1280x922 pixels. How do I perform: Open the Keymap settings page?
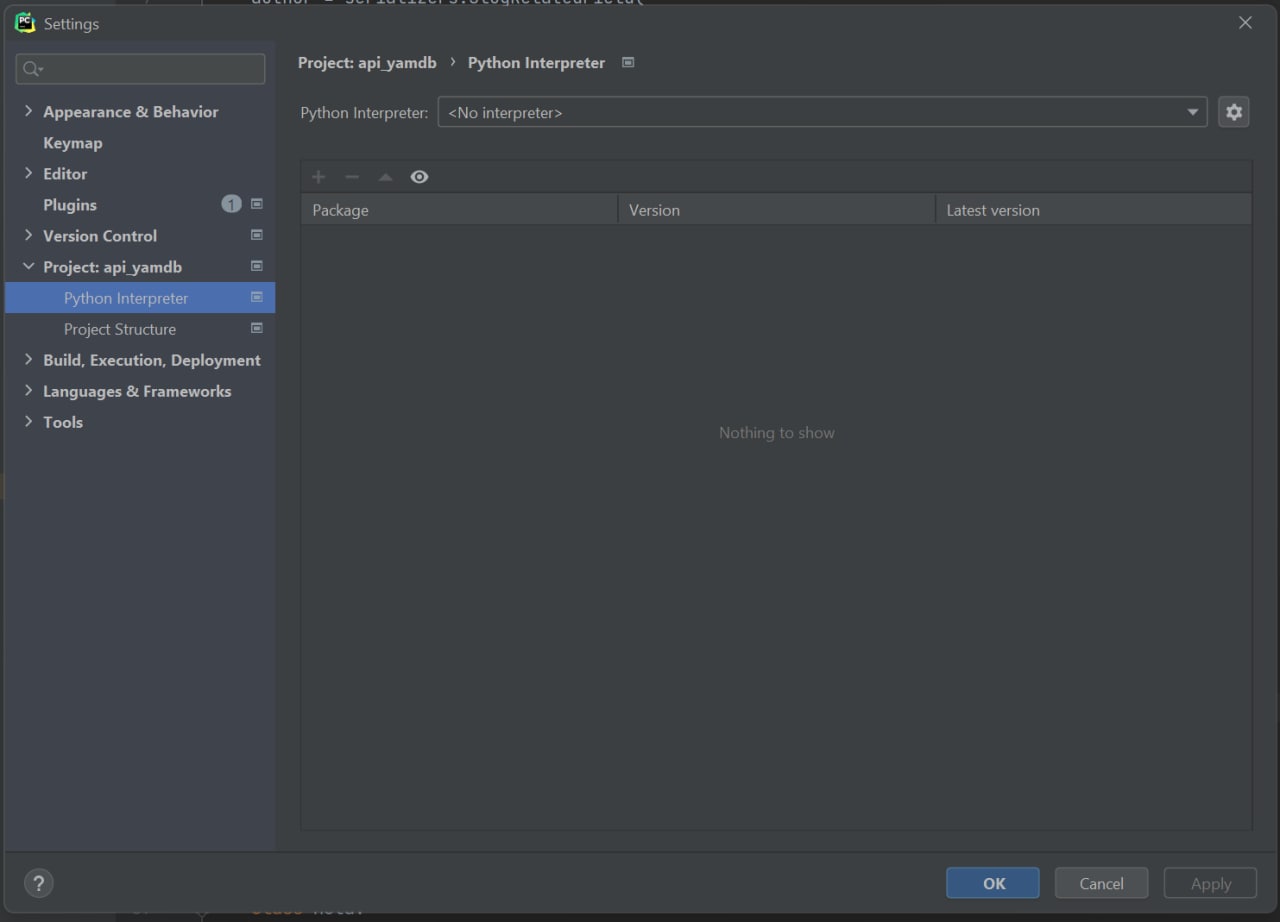[x=73, y=143]
